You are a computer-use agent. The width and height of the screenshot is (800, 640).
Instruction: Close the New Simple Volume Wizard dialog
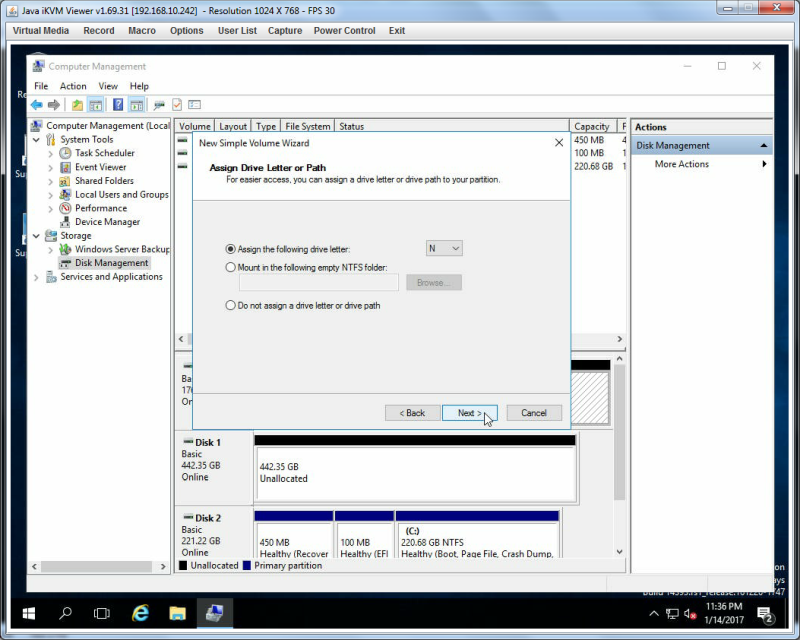pyautogui.click(x=559, y=143)
